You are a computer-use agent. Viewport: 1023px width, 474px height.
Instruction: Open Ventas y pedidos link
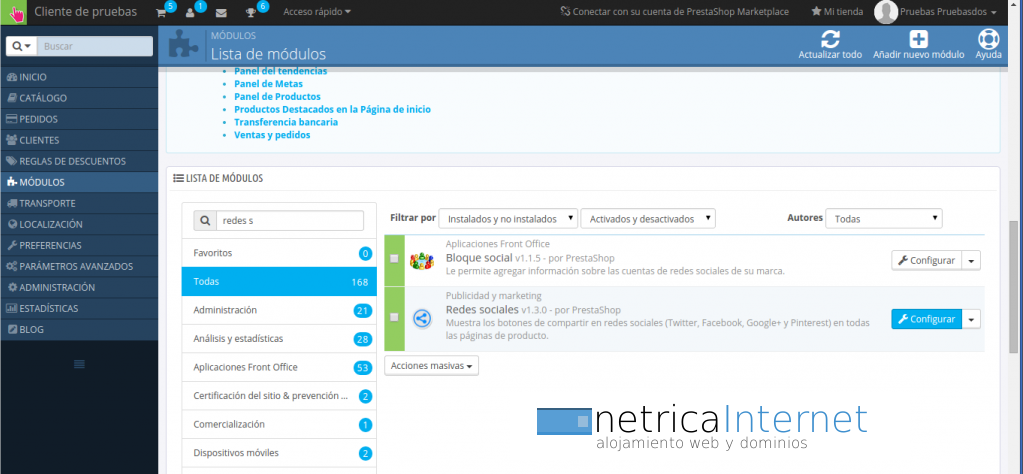pyautogui.click(x=272, y=135)
